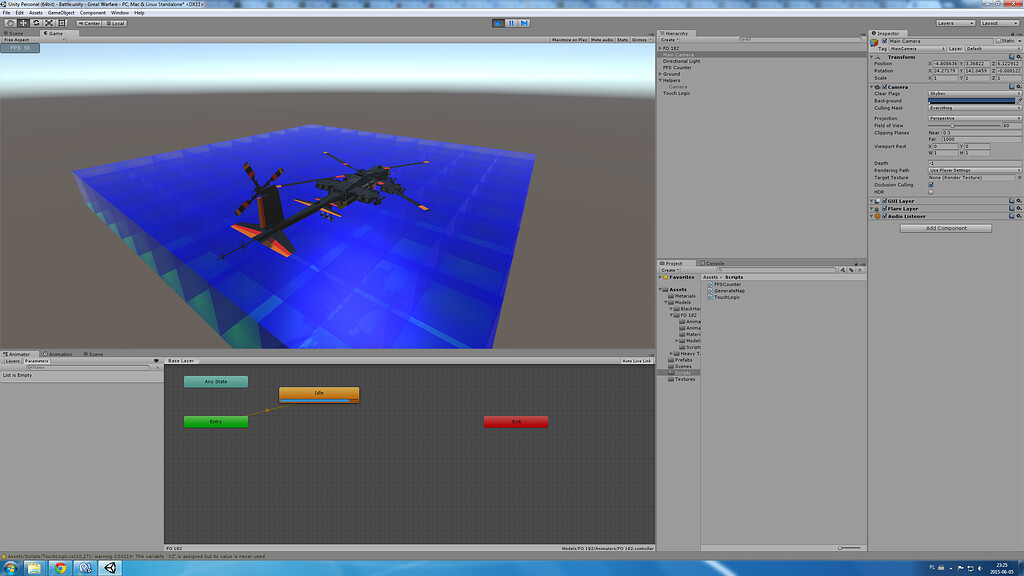Viewport: 1024px width, 576px height.
Task: Toggle the Camera component checkbox
Action: pos(884,87)
